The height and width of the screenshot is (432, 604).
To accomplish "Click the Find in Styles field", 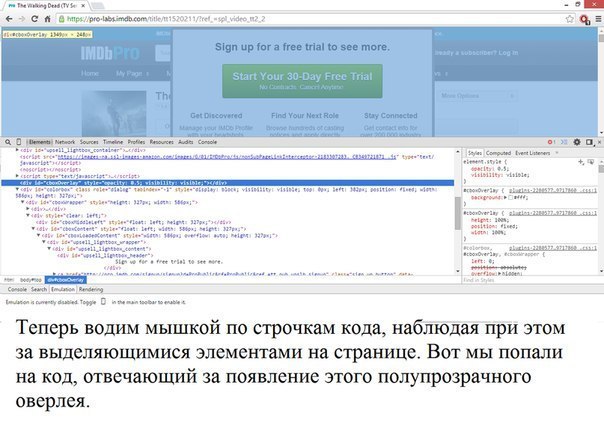I will pyautogui.click(x=531, y=280).
